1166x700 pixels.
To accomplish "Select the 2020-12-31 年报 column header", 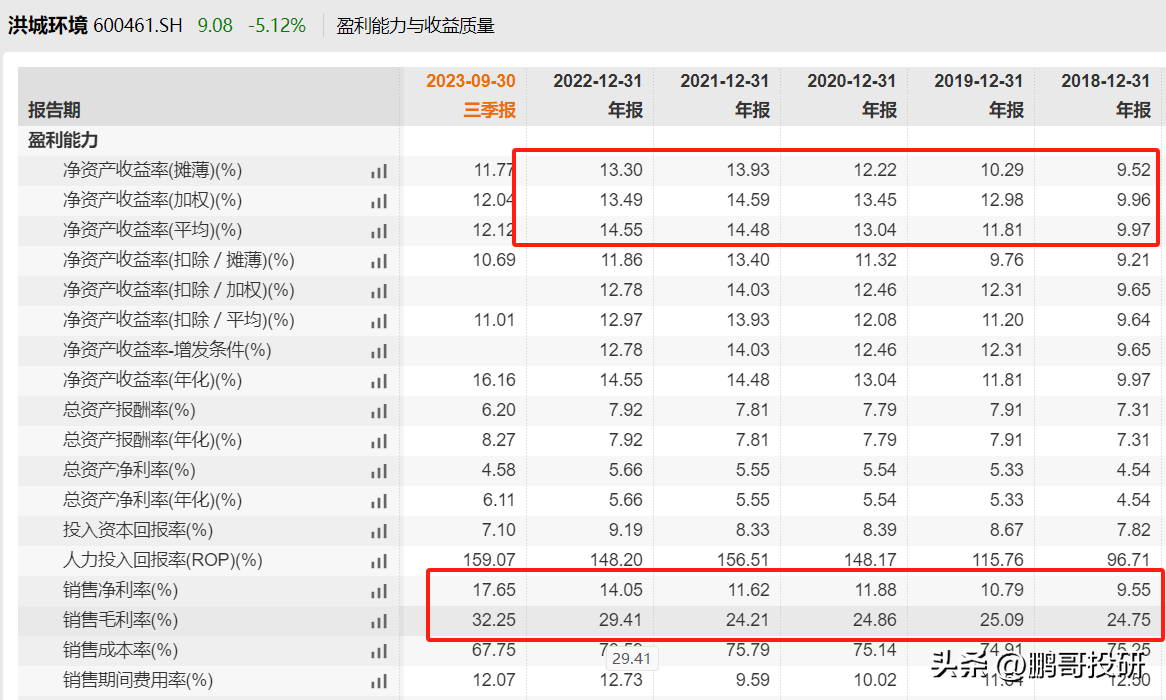I will click(852, 95).
